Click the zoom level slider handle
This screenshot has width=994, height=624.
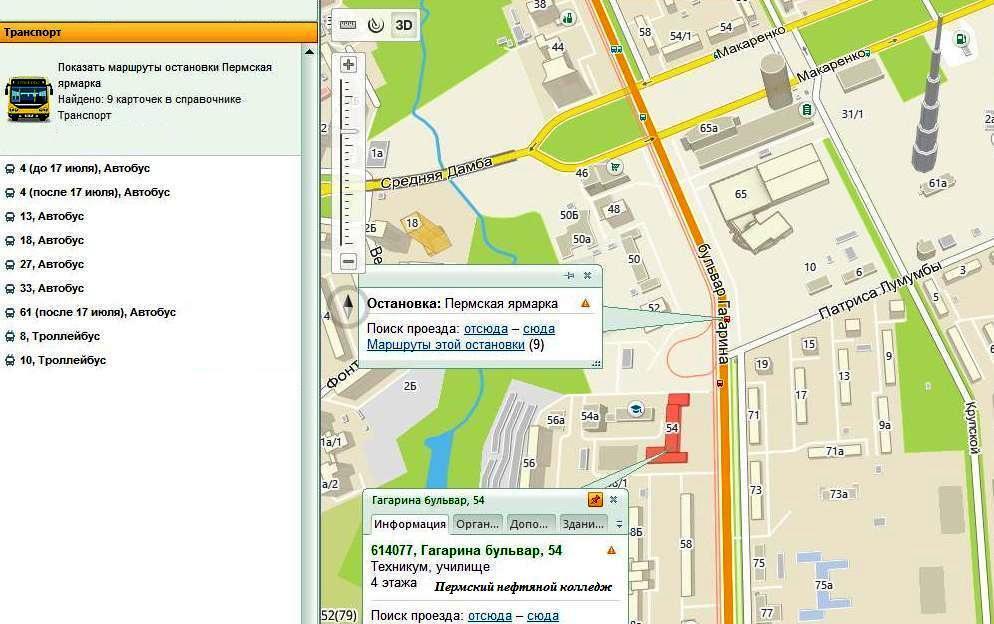(348, 131)
